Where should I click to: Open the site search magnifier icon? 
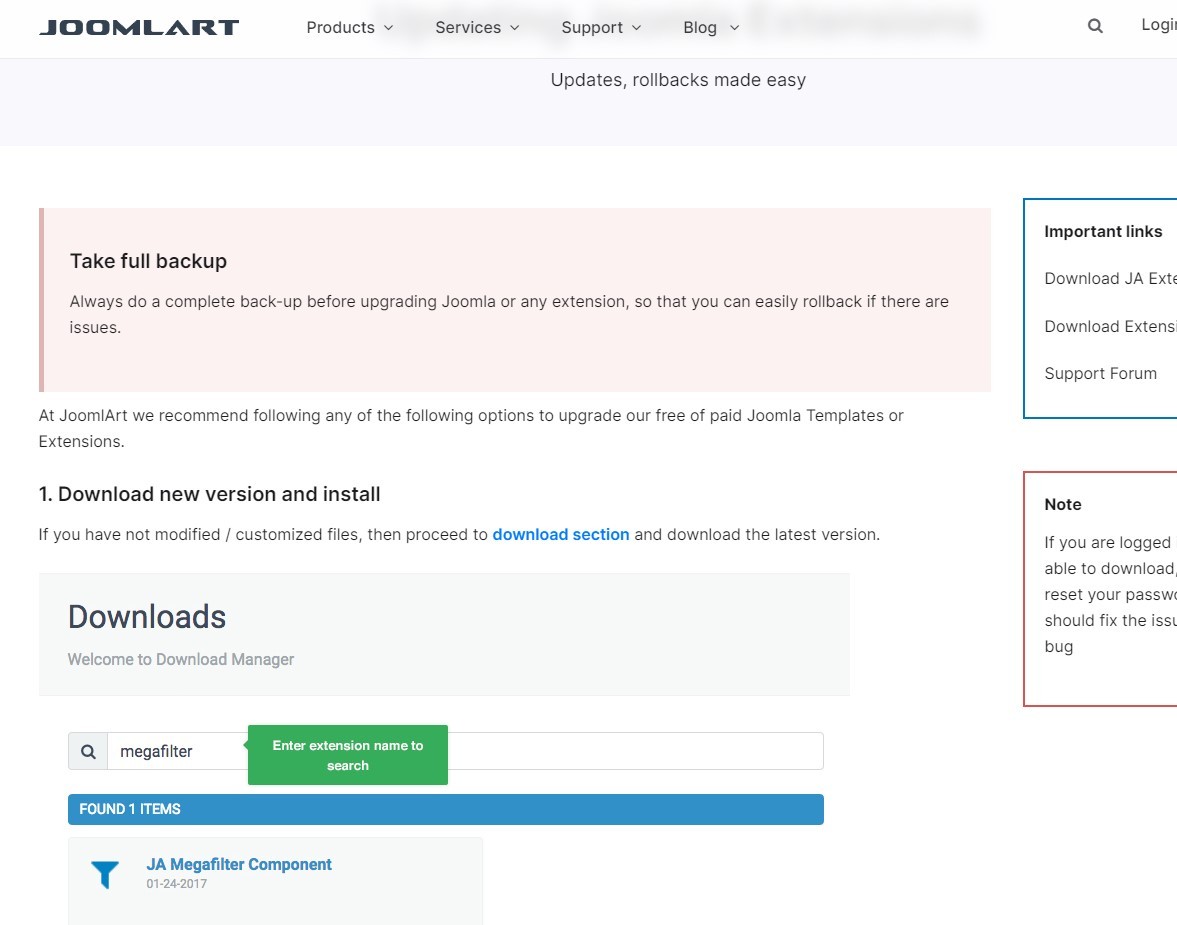pos(1095,26)
